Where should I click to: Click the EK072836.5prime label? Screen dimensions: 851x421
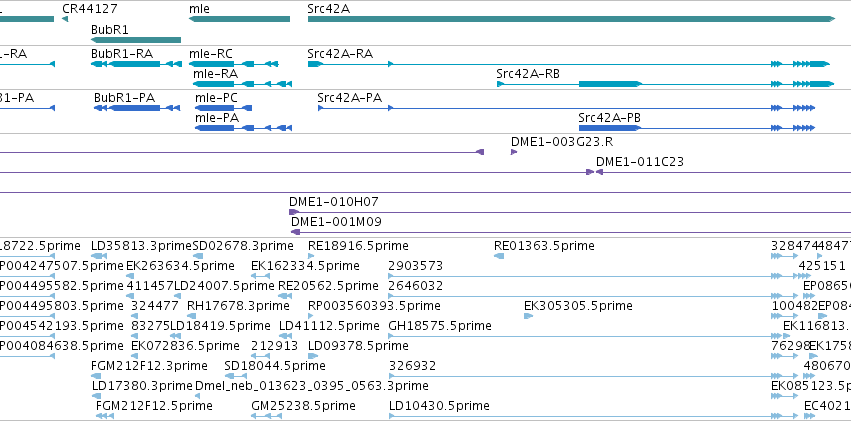point(185,346)
